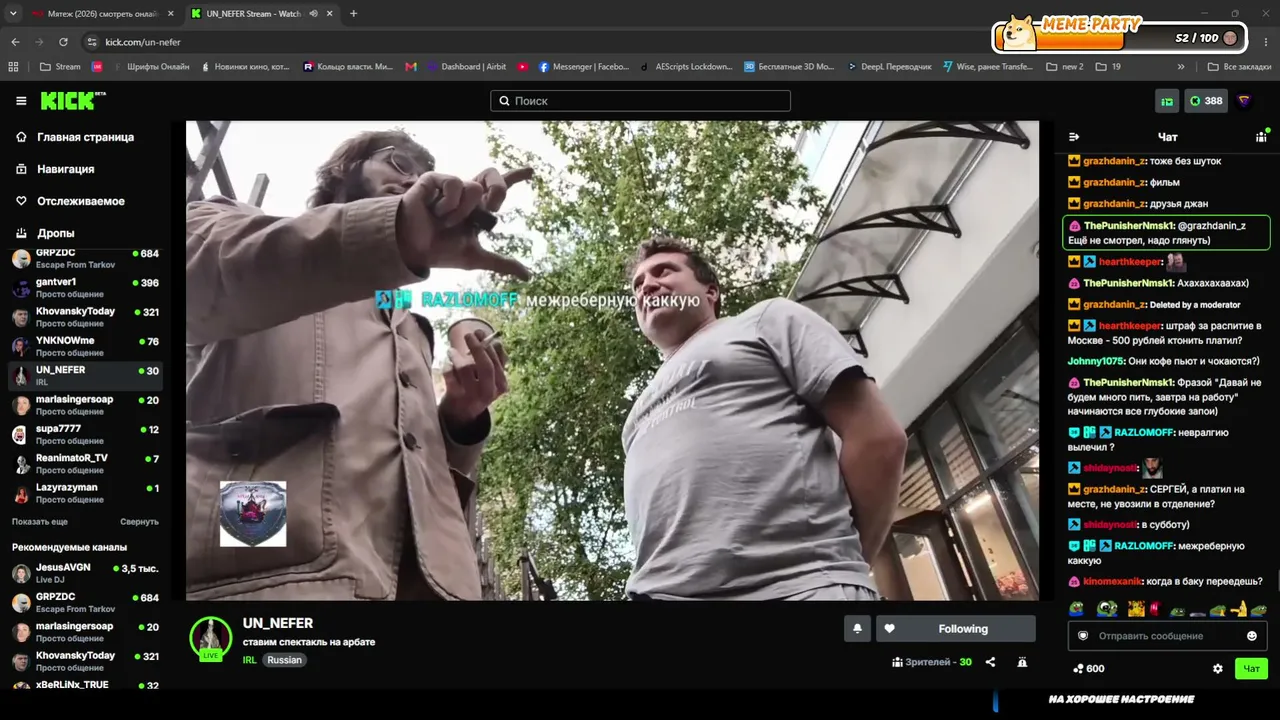Collapse the chat panel with the arrow icon
Image resolution: width=1280 pixels, height=720 pixels.
click(x=1074, y=137)
